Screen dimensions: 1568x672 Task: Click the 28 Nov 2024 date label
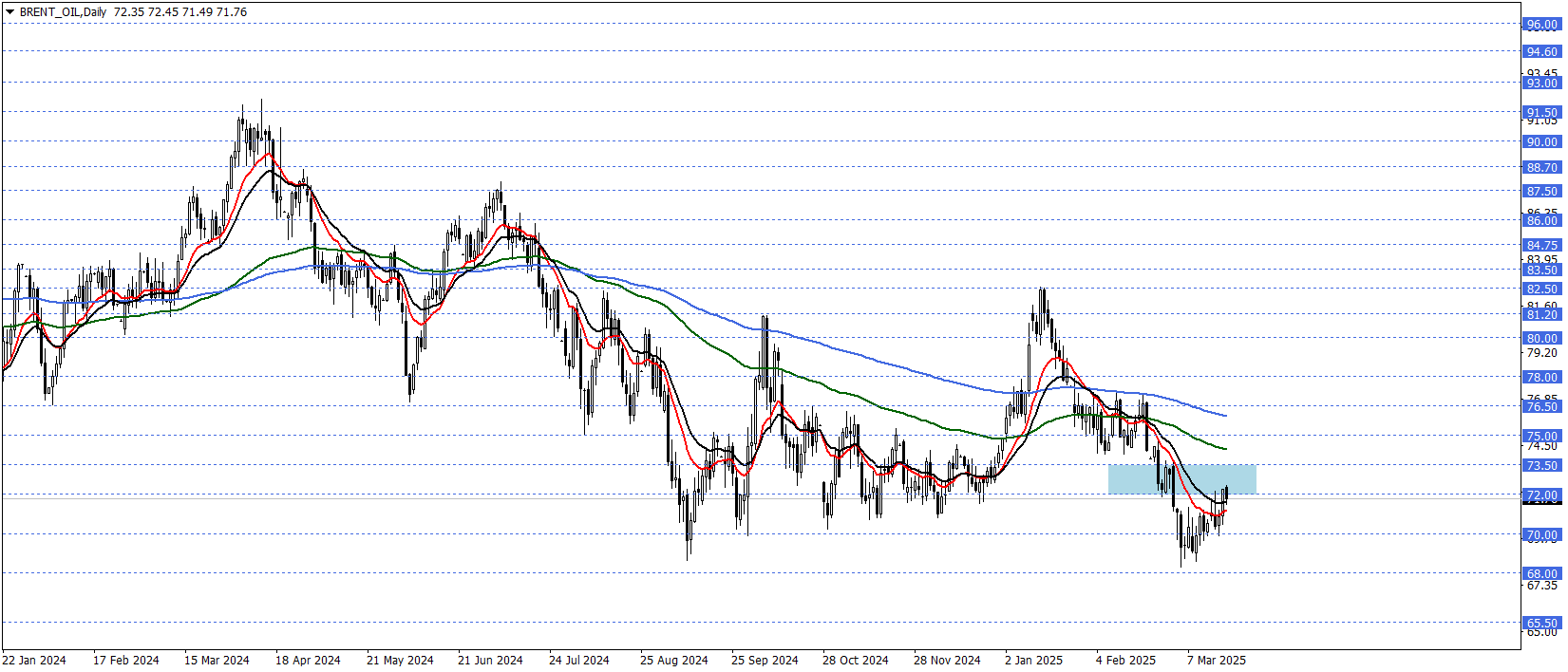(947, 661)
